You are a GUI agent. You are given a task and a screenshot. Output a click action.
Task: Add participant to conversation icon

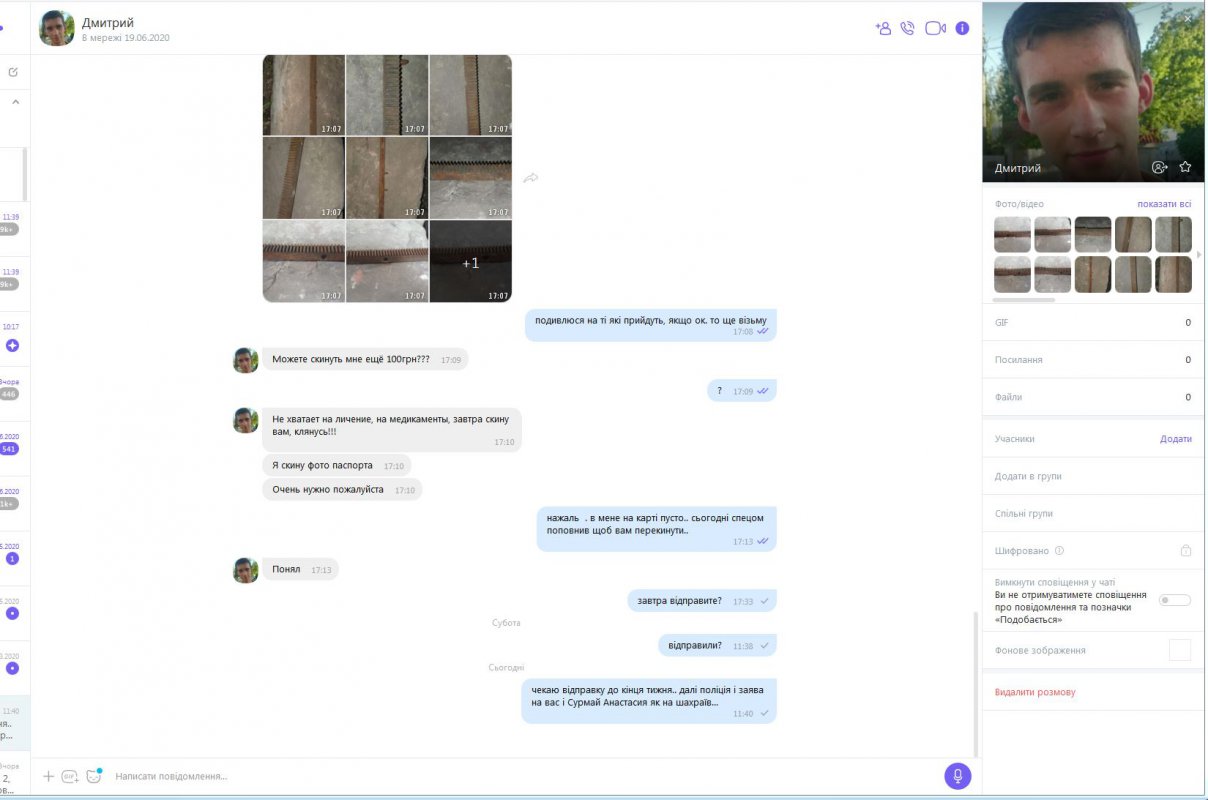(x=882, y=28)
